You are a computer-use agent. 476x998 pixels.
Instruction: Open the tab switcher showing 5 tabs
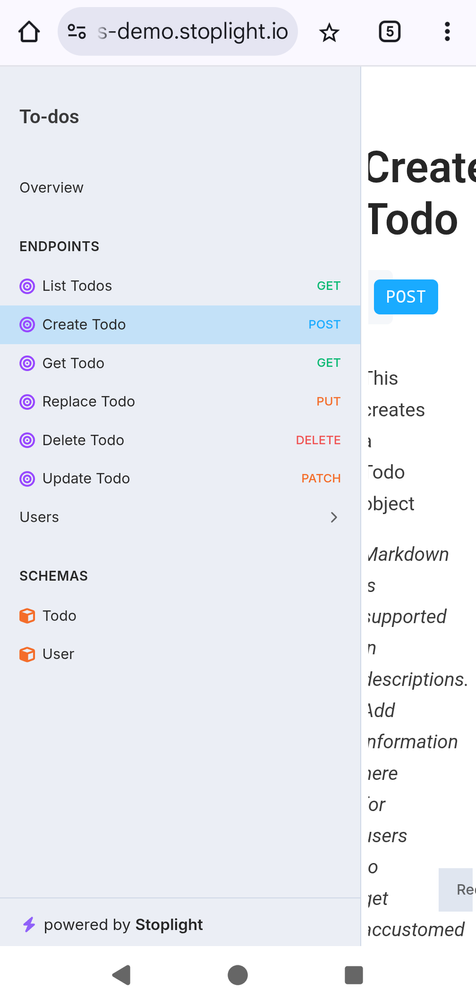coord(389,31)
